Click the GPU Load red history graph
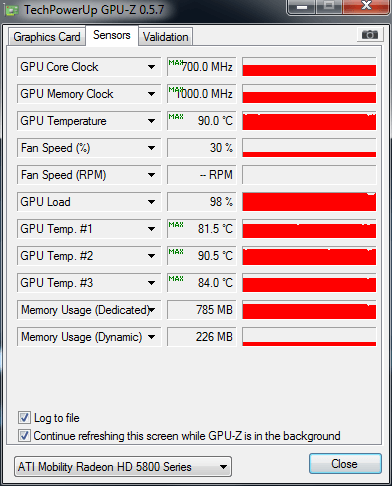The width and height of the screenshot is (392, 486). (309, 202)
